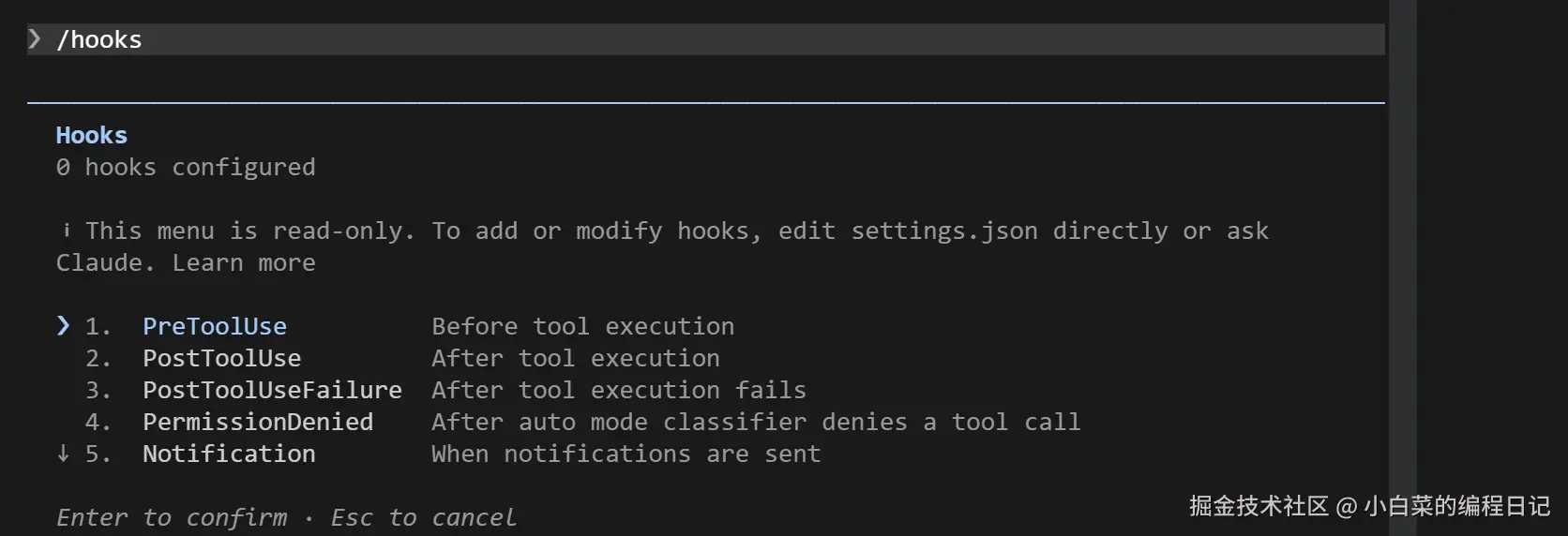Click the down arrow beside item 5

(63, 454)
